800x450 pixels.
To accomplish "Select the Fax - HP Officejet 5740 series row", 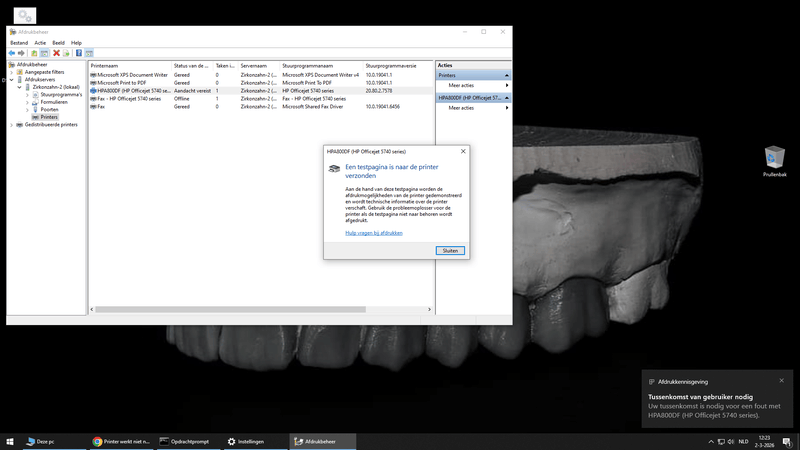I will coord(261,99).
